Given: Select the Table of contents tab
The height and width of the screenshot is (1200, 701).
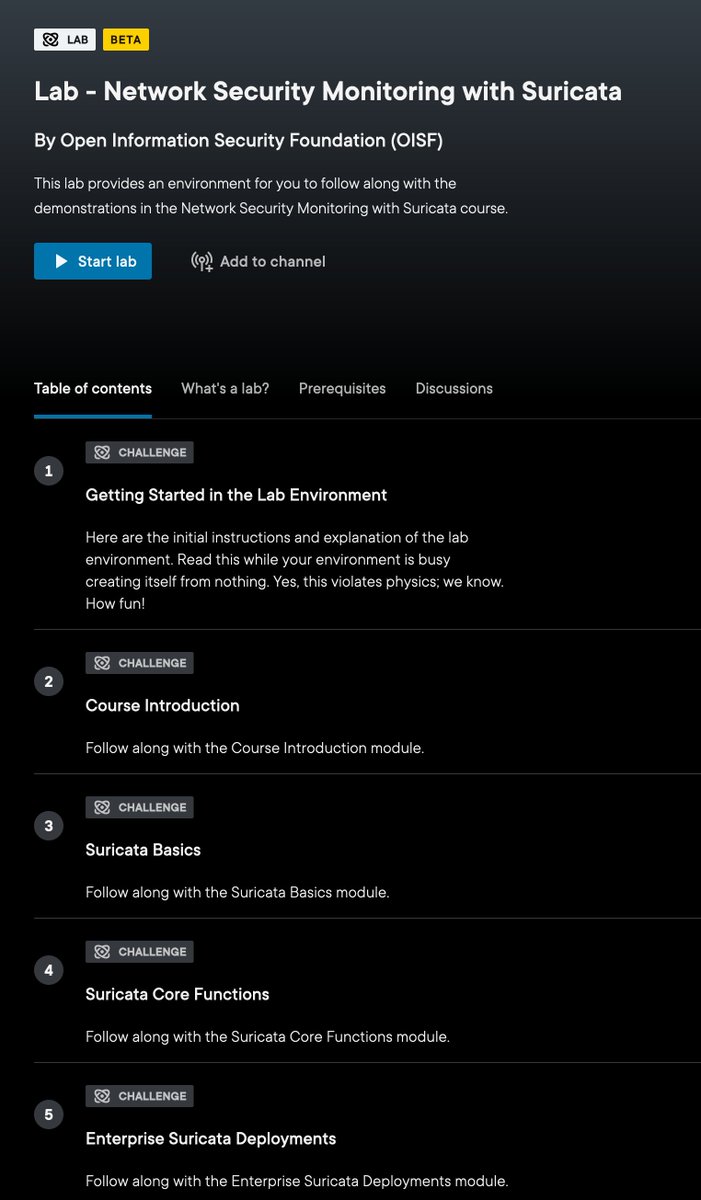Looking at the screenshot, I should click(x=93, y=388).
